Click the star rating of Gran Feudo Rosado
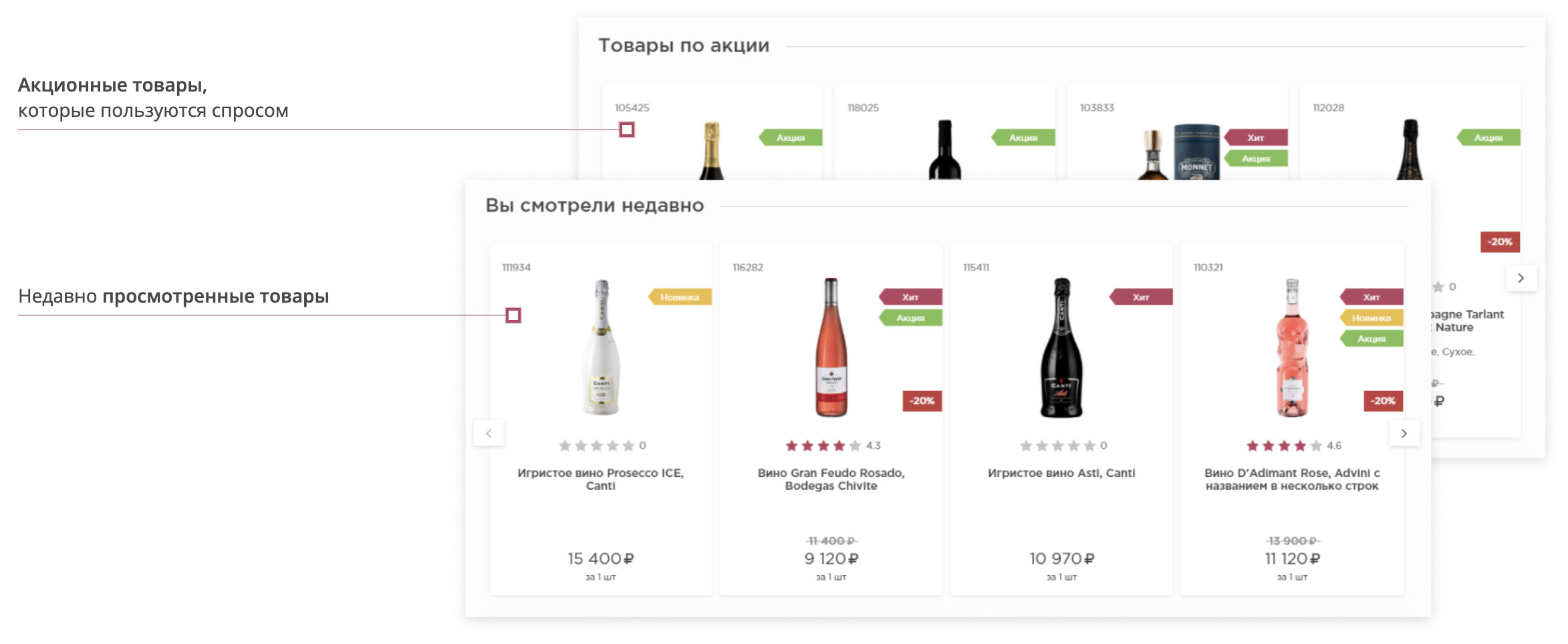 815,446
